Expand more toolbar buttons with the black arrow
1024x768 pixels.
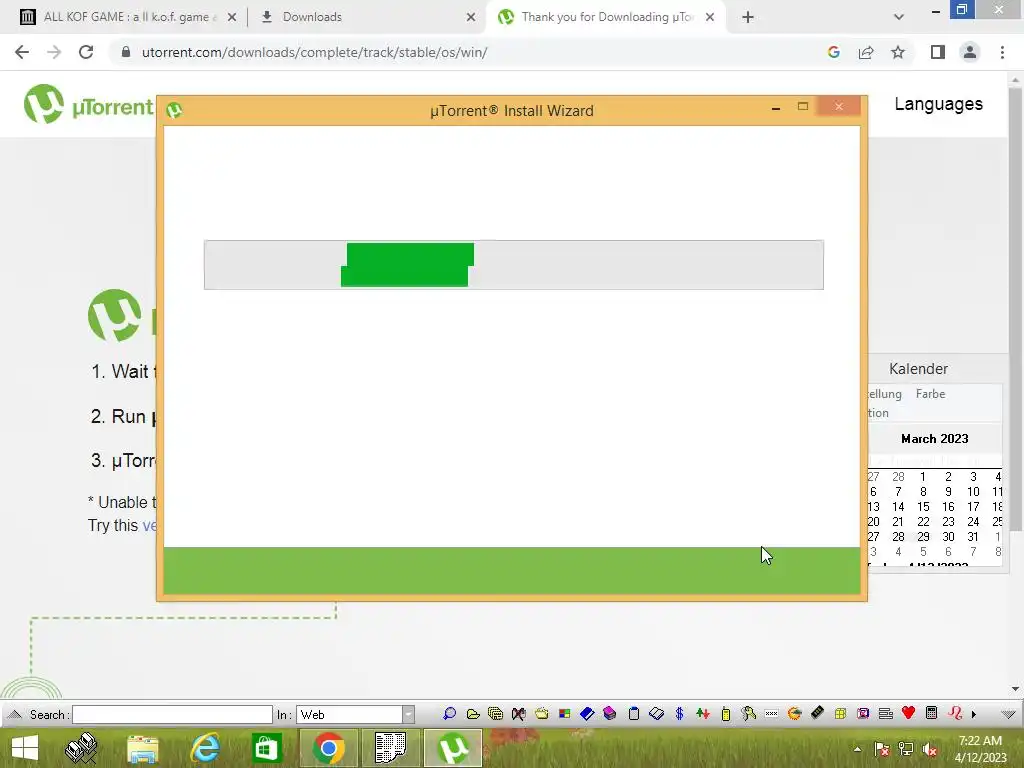(x=974, y=714)
